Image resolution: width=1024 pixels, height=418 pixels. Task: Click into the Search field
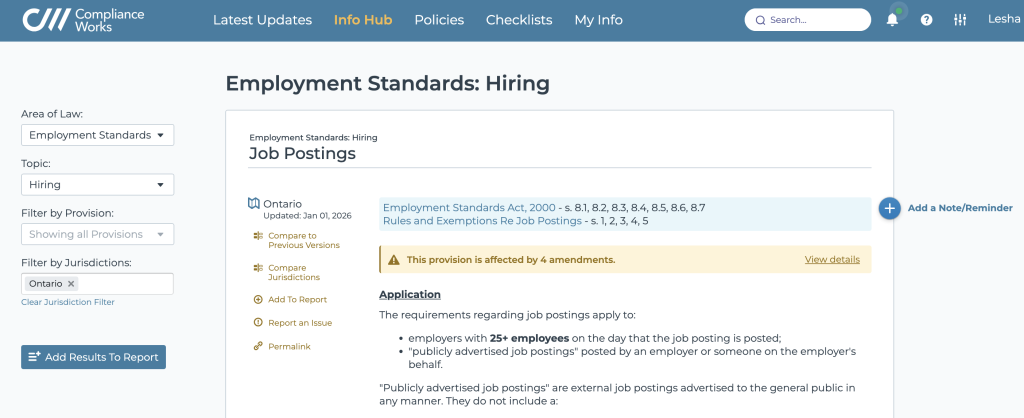point(808,20)
